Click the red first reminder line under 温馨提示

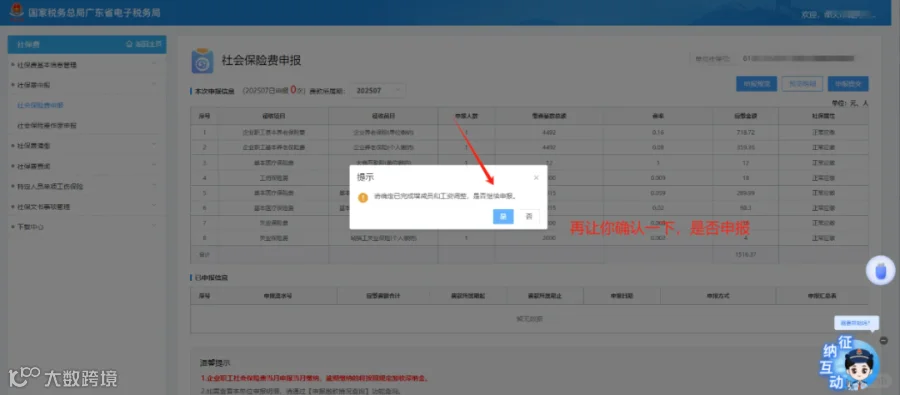[315, 379]
